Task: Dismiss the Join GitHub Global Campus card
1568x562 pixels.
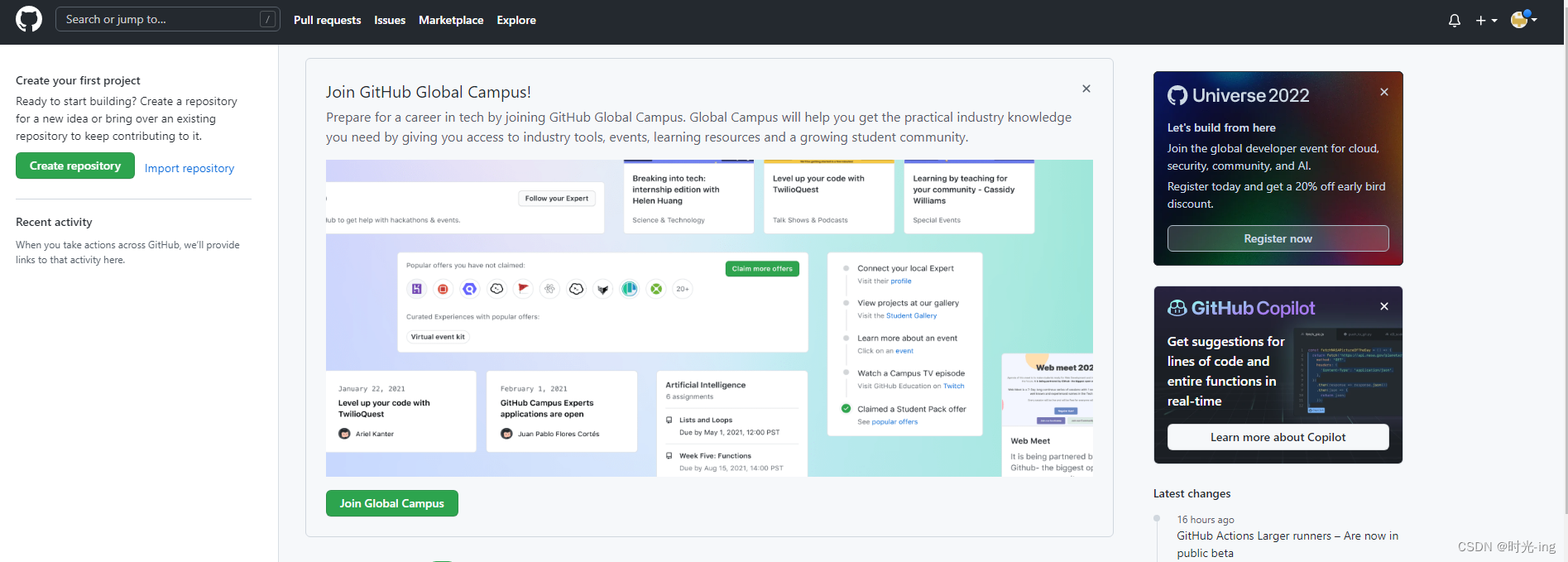Action: click(x=1086, y=89)
